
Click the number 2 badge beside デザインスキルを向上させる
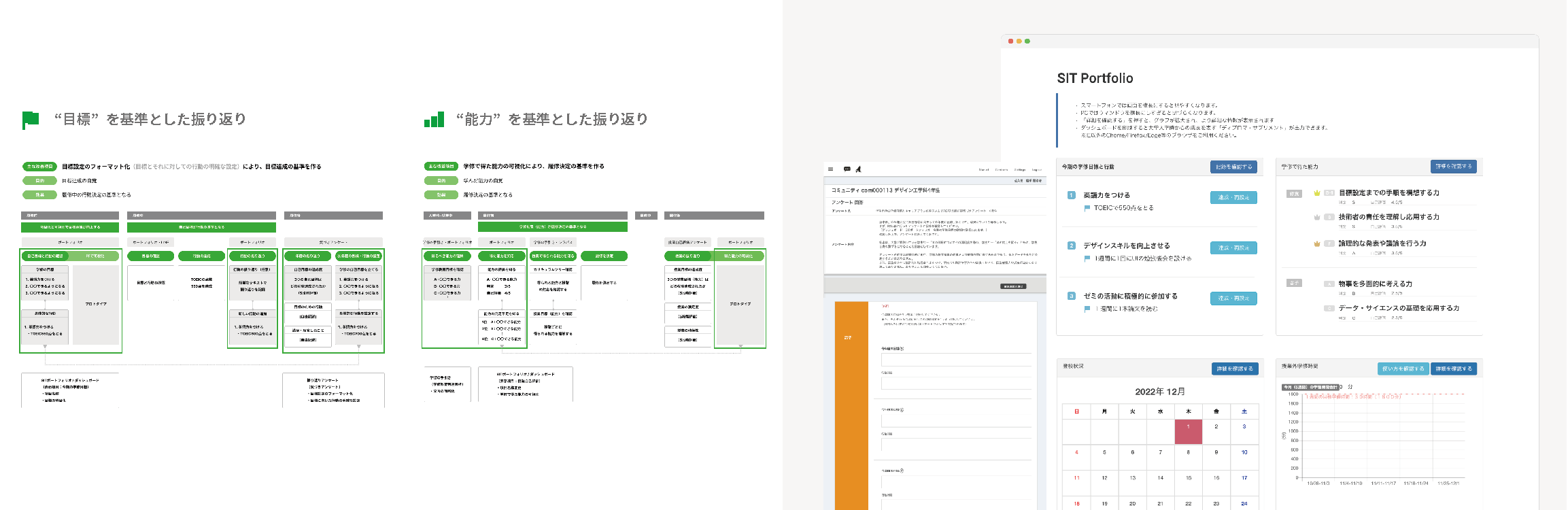pyautogui.click(x=1072, y=245)
